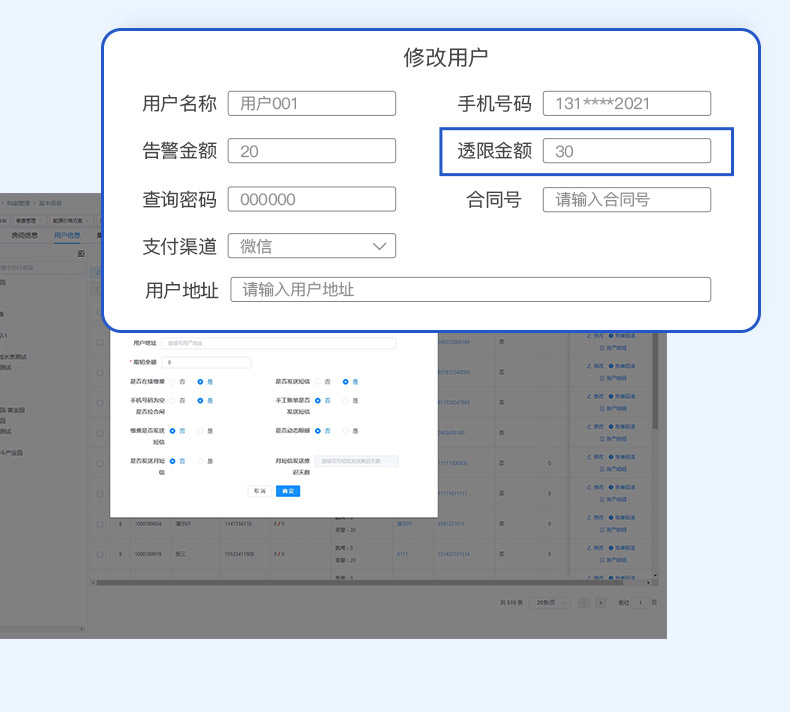The image size is (790, 712).
Task: Select 是 for 是否发送月短信
Action: (x=199, y=461)
